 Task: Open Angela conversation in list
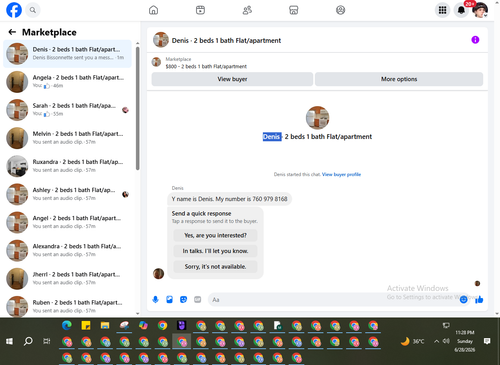pos(67,82)
